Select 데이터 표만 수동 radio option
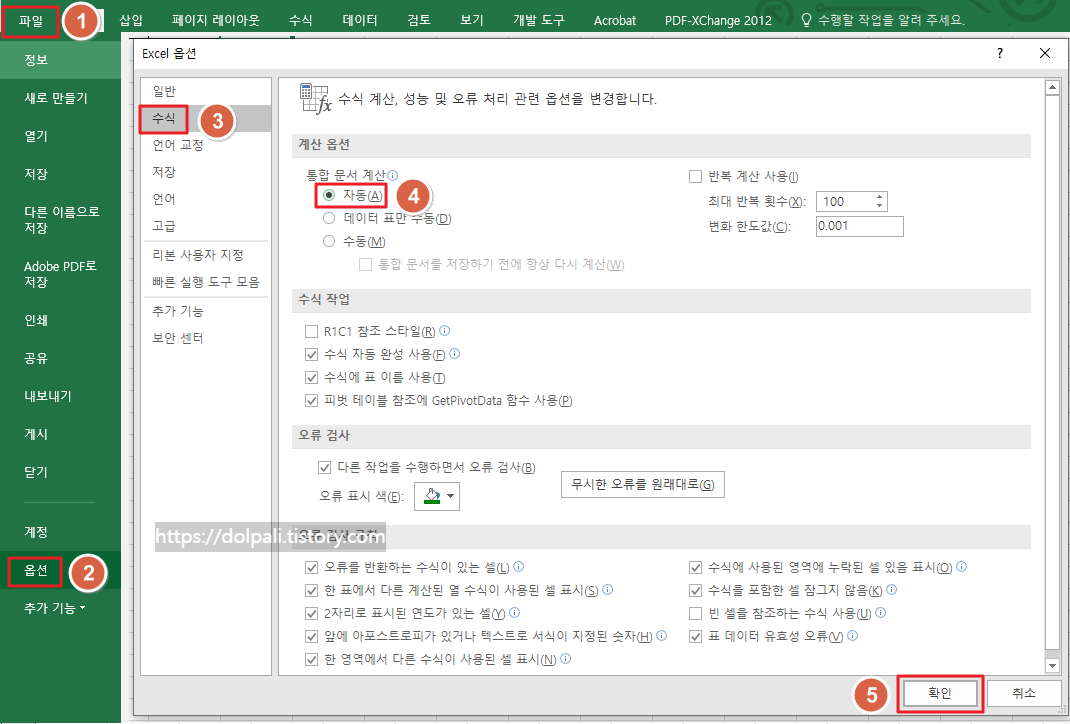The height and width of the screenshot is (724, 1070). click(328, 220)
